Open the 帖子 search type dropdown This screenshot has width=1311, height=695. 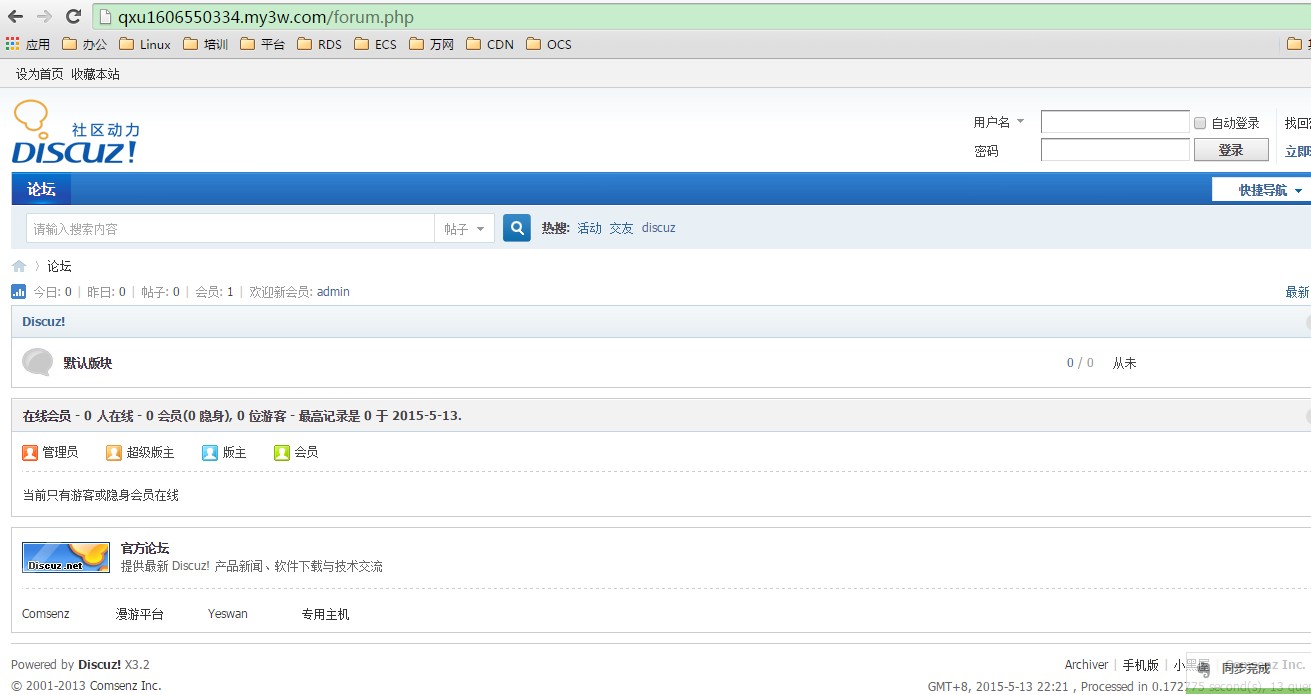coord(464,229)
